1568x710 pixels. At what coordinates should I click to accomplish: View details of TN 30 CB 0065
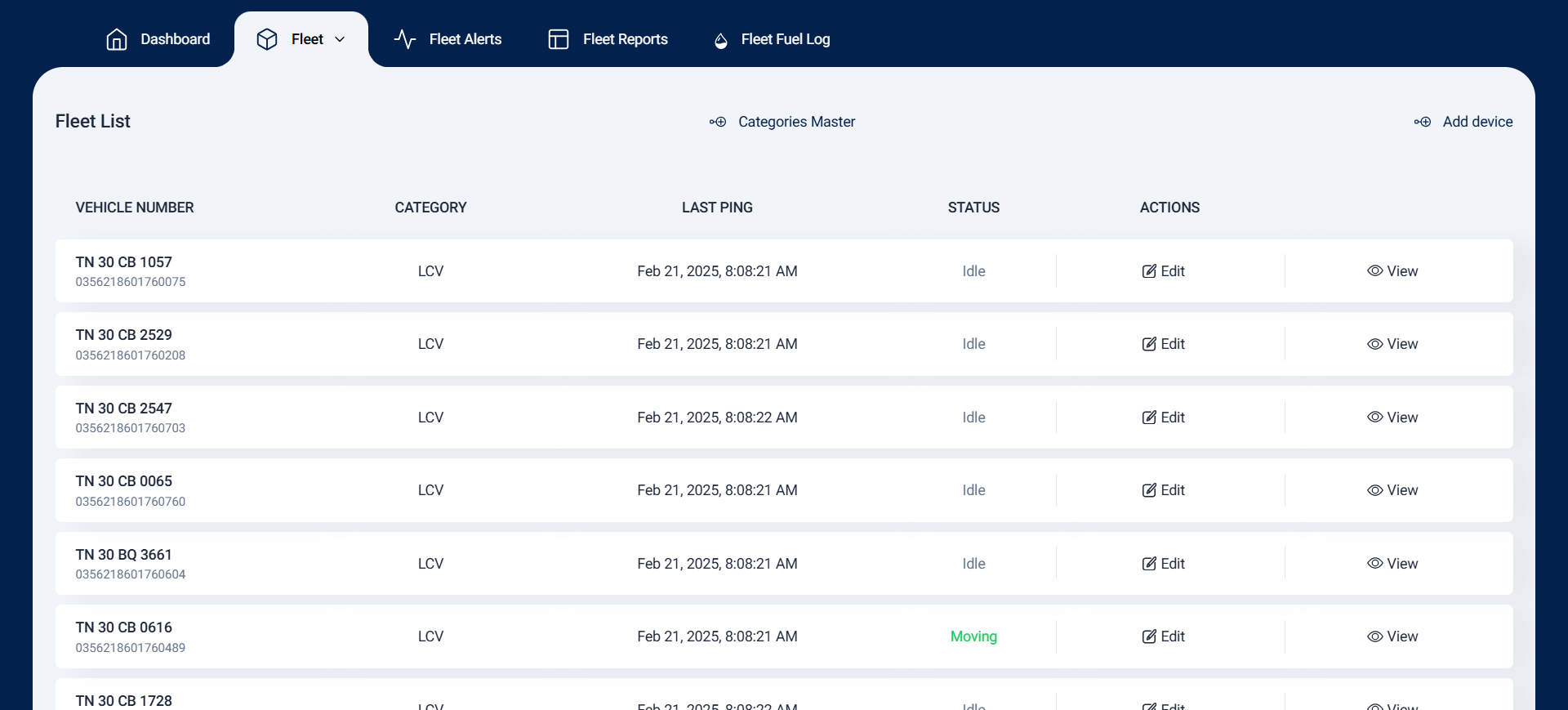tap(1392, 490)
